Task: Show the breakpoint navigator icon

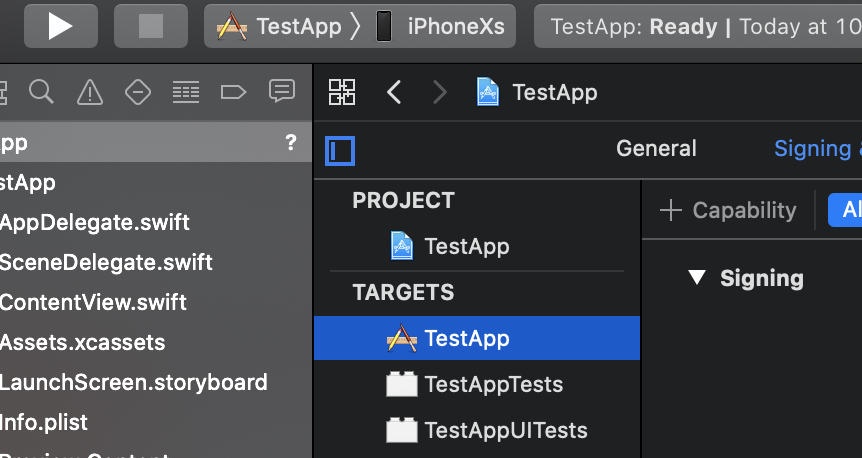Action: click(x=233, y=93)
